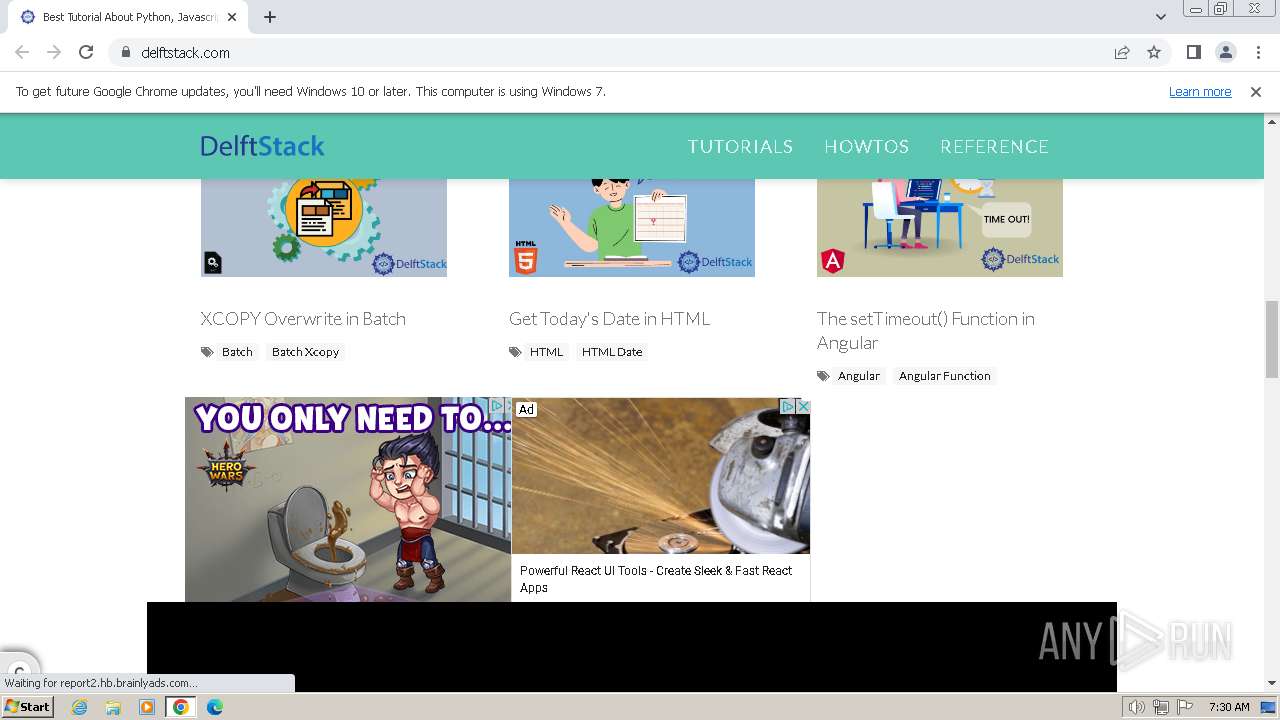This screenshot has height=720, width=1280.
Task: Close the DelftStack browser tab
Action: click(x=232, y=17)
